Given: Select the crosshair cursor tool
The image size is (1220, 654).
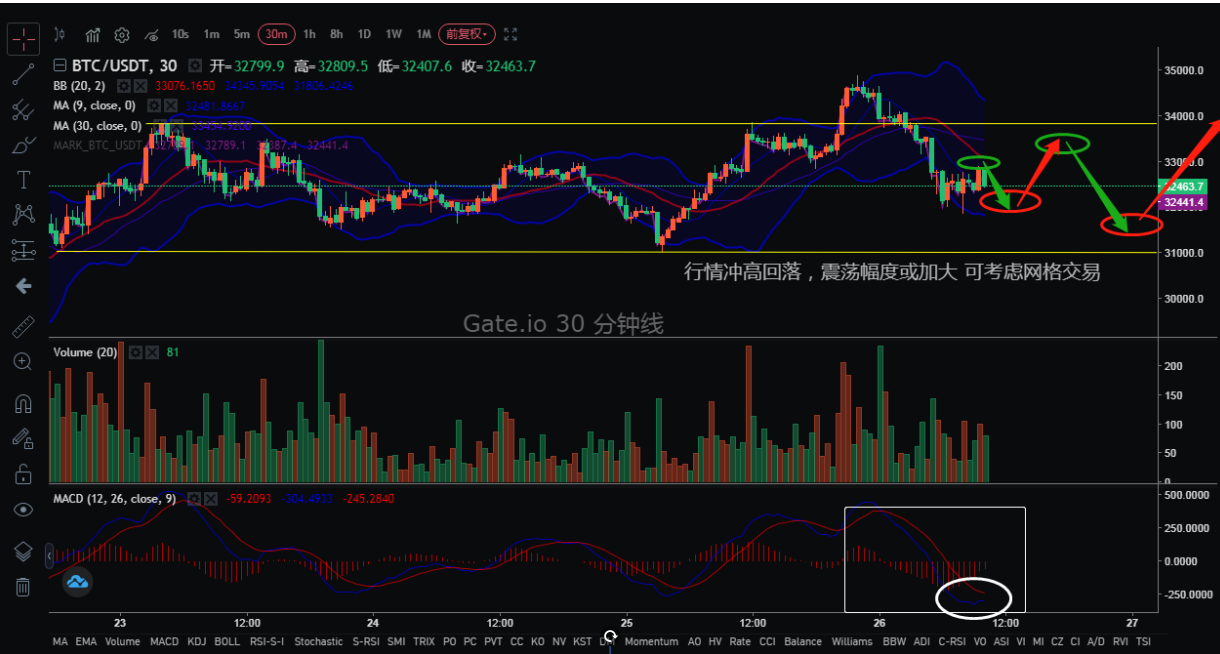Looking at the screenshot, I should click(23, 39).
